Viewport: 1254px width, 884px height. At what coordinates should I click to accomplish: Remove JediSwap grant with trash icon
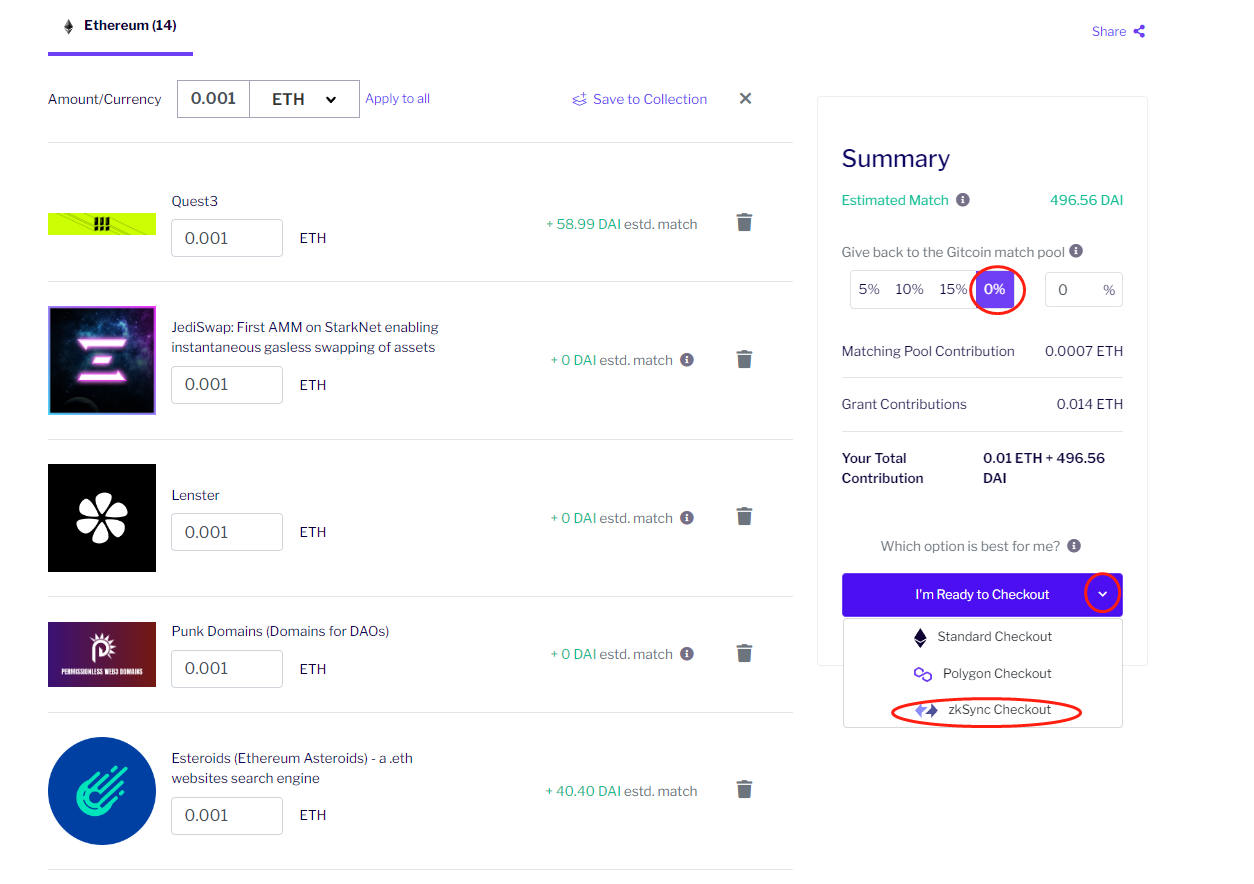[744, 359]
